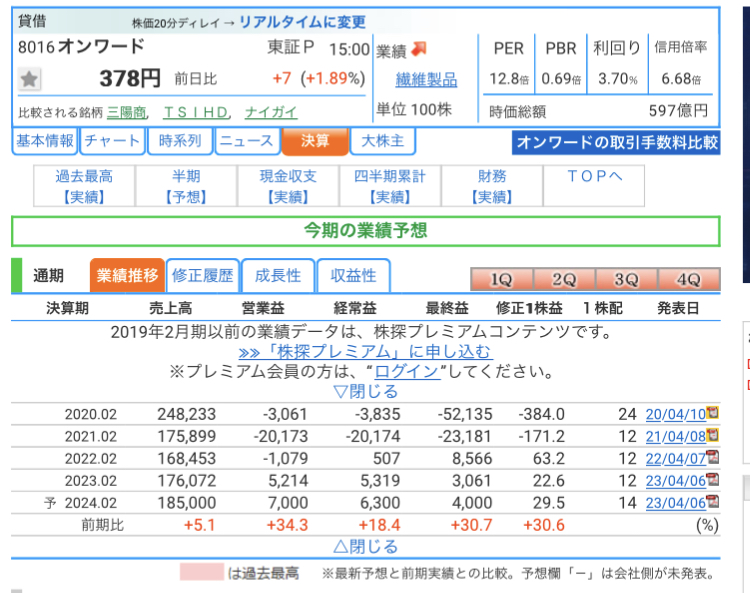Viewport: 750px width, 593px height.
Task: Open the PDF icon on the 2024.02 forecast row
Action: 713,501
